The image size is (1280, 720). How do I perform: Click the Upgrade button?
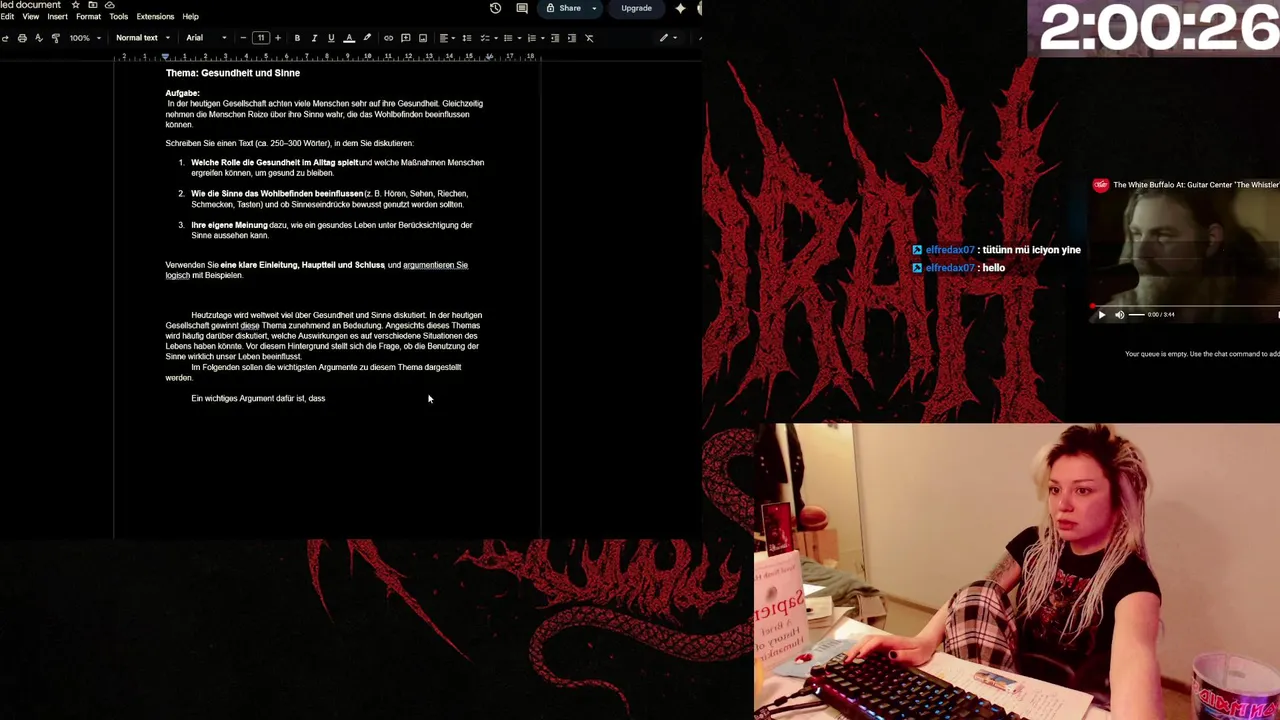click(x=636, y=8)
